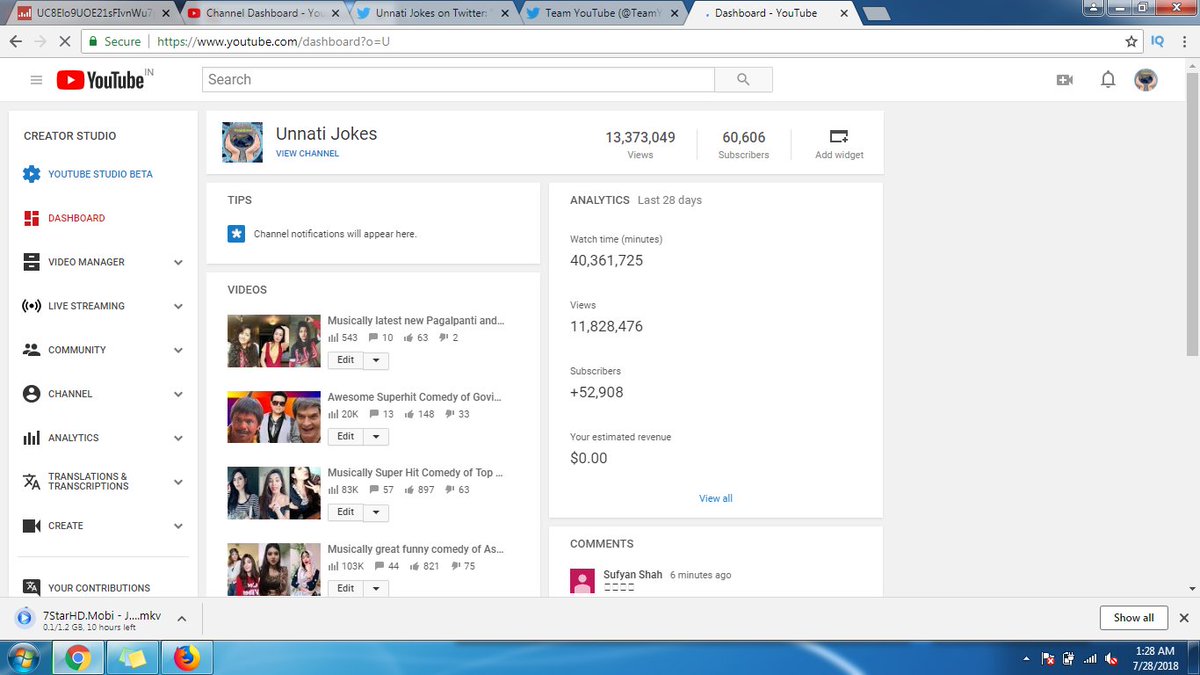Open the new tab button

coord(876,14)
